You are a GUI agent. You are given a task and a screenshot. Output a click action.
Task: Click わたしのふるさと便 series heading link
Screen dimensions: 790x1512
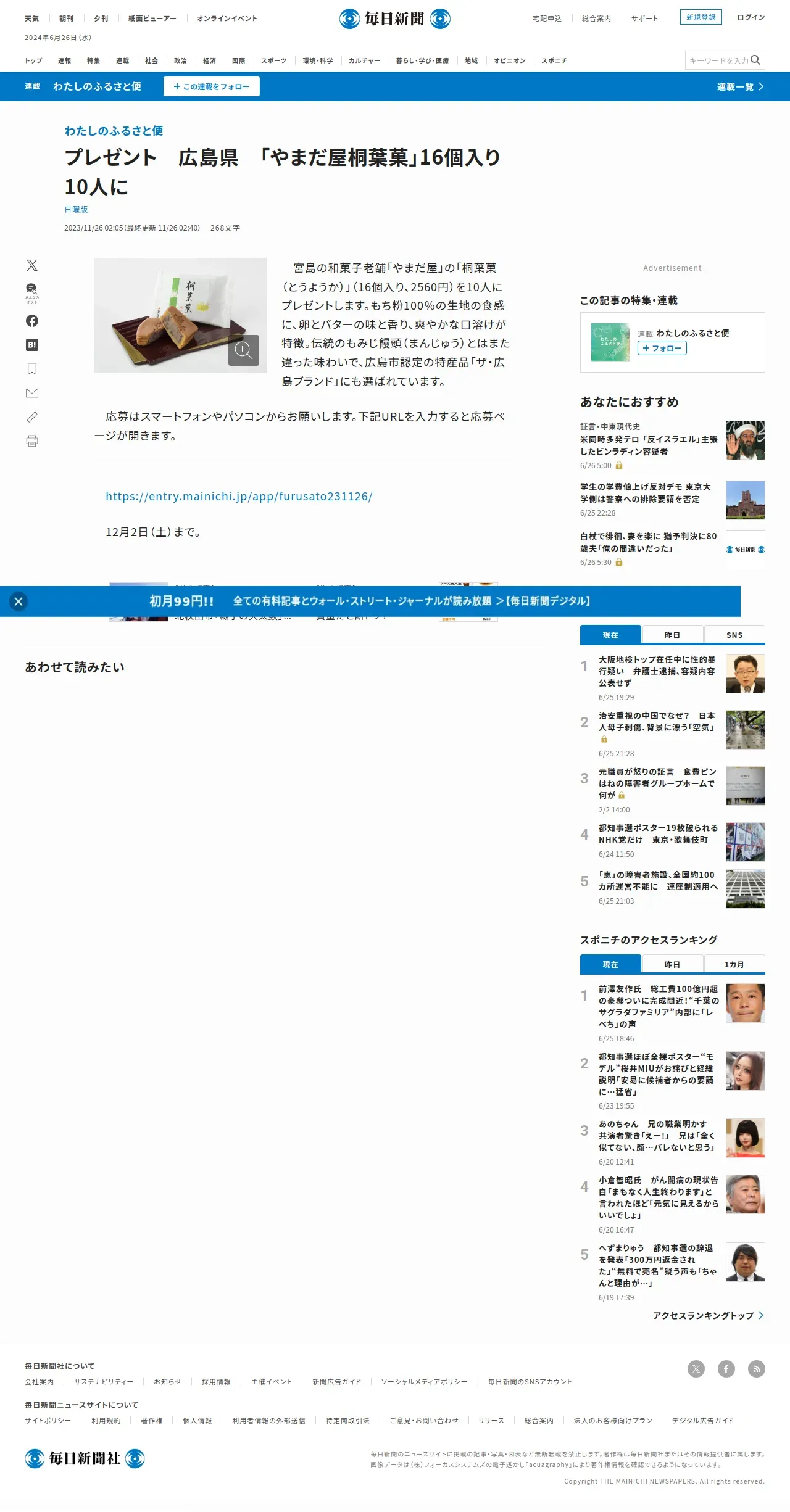click(114, 131)
